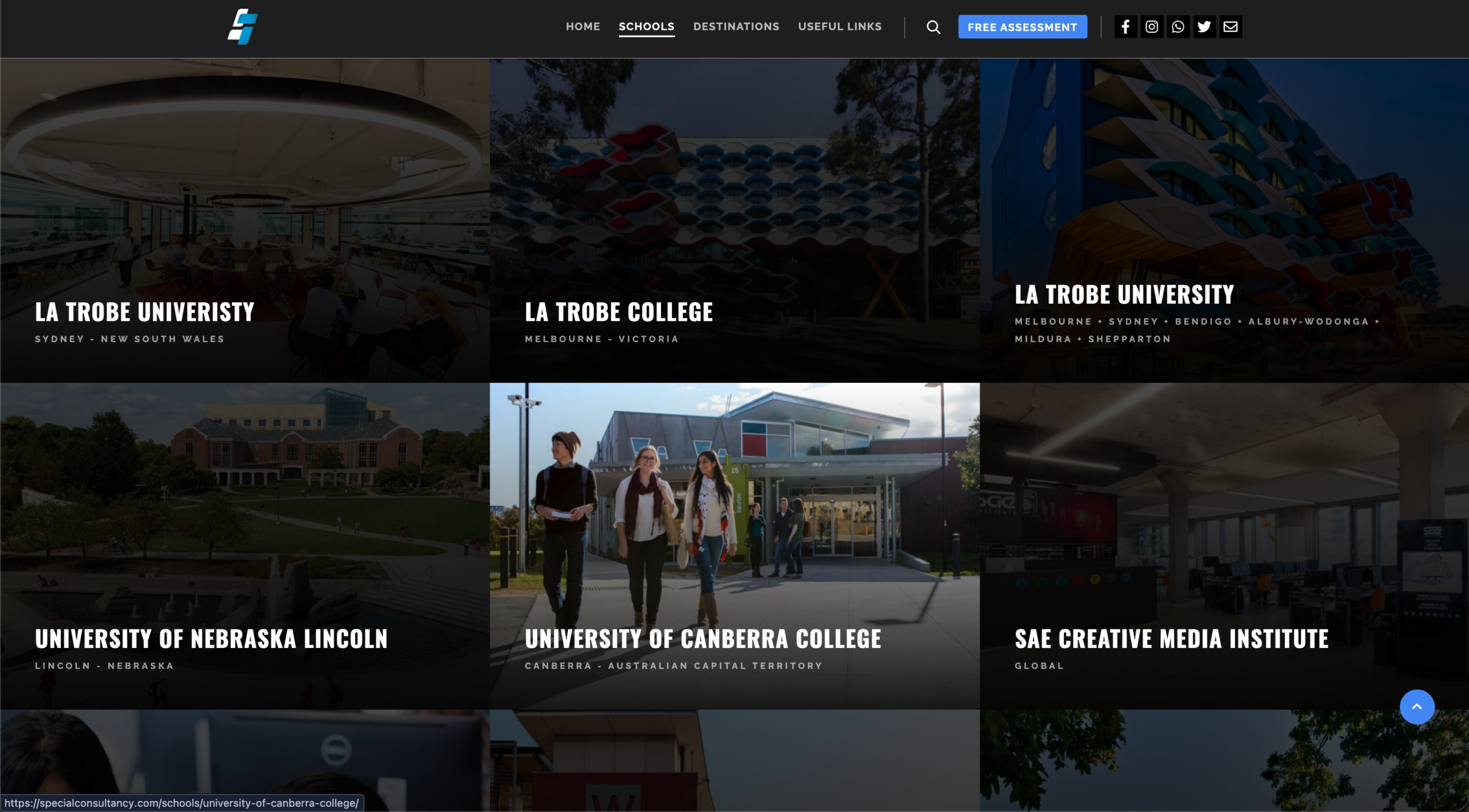Go to the Home menu item
This screenshot has width=1469, height=812.
click(582, 26)
